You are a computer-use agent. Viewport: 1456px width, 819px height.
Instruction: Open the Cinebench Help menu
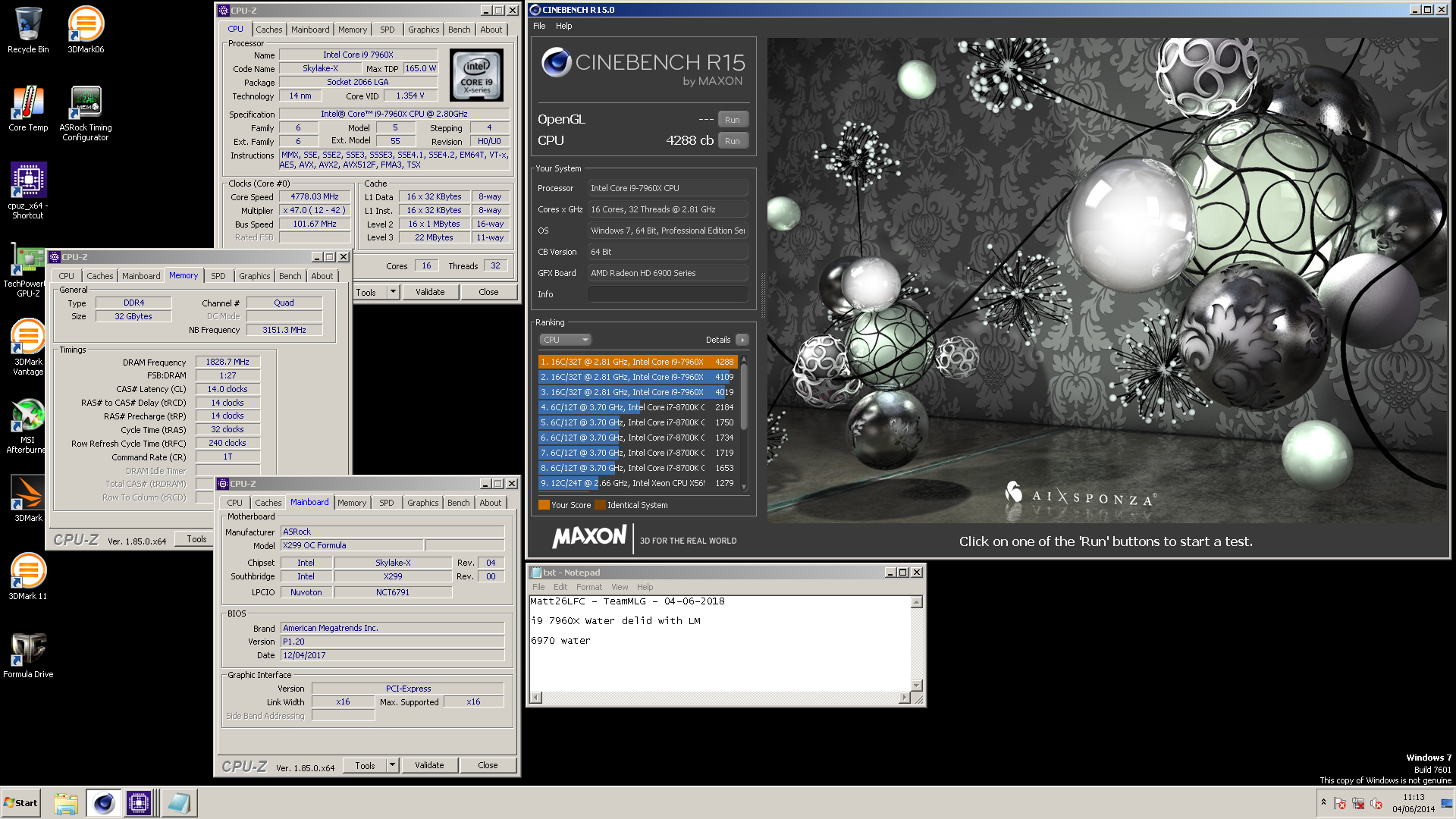[563, 26]
